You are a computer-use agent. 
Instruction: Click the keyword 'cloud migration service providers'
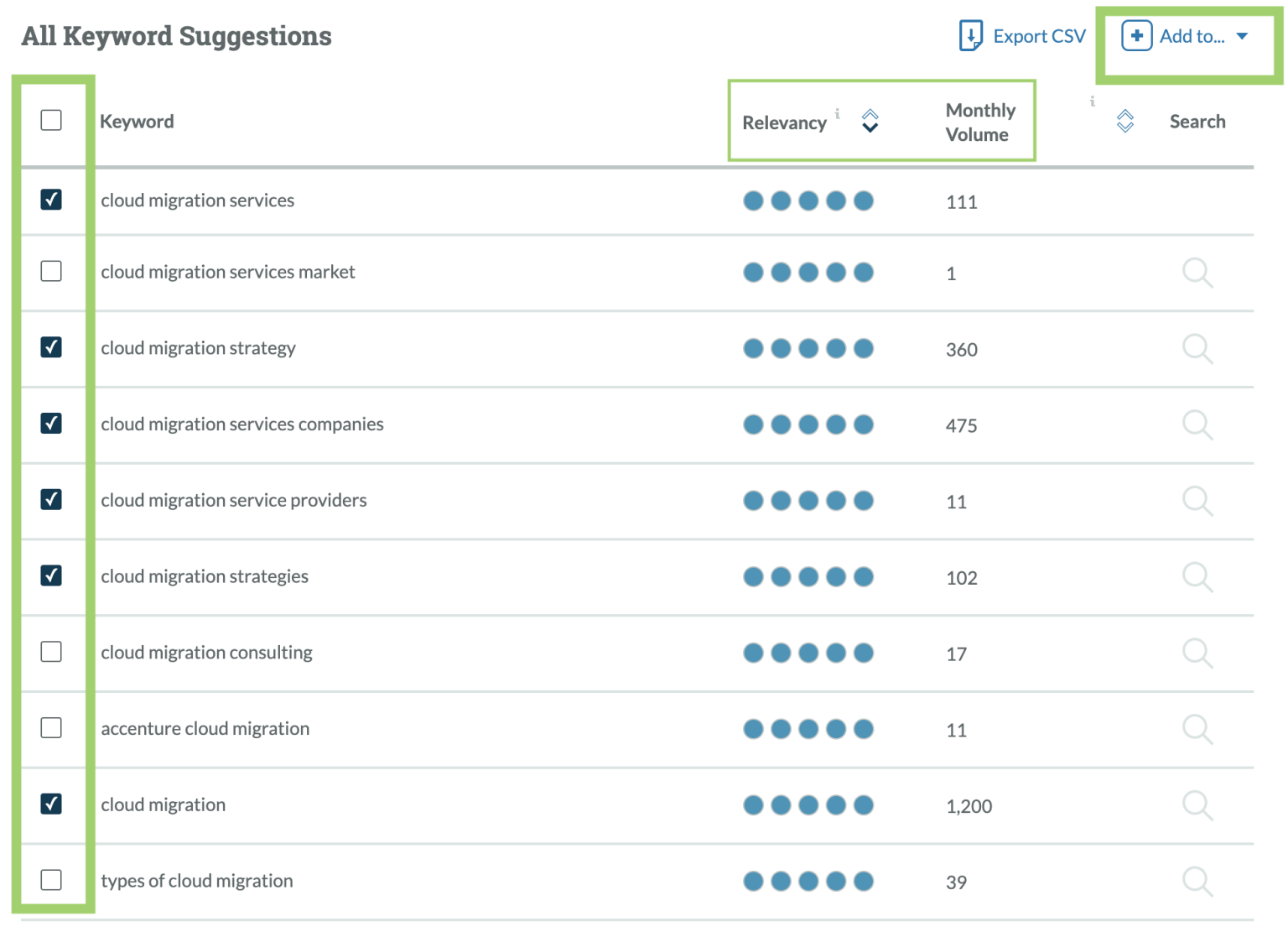coord(234,500)
